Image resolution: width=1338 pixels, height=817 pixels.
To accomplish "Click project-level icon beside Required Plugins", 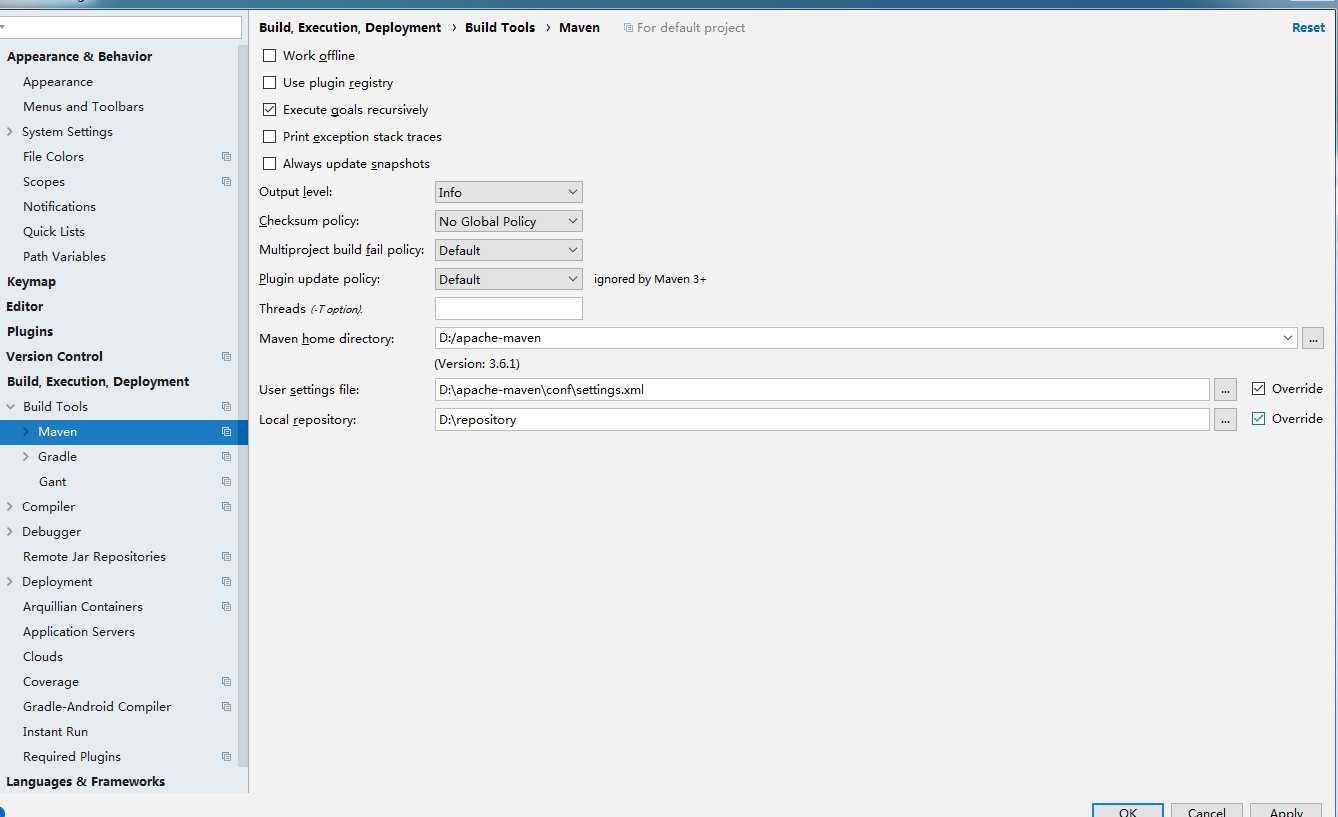I will click(226, 757).
